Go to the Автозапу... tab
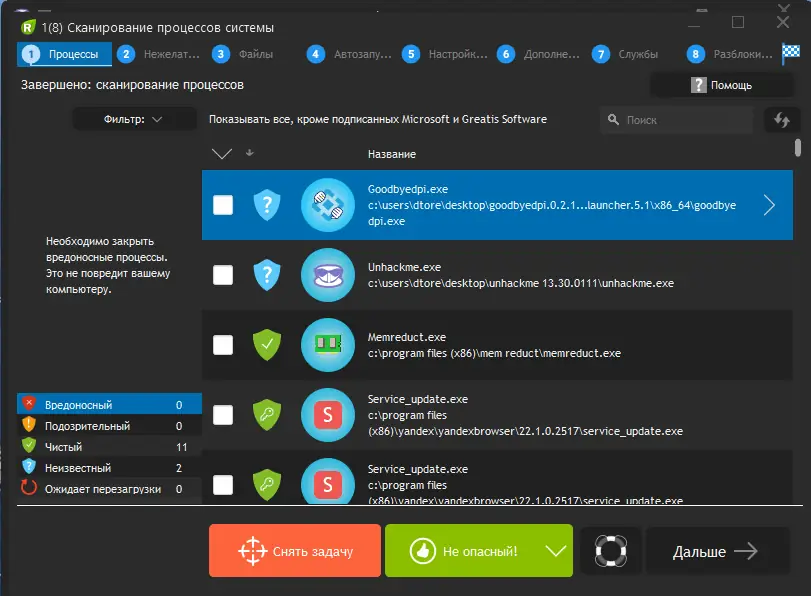 coord(350,54)
